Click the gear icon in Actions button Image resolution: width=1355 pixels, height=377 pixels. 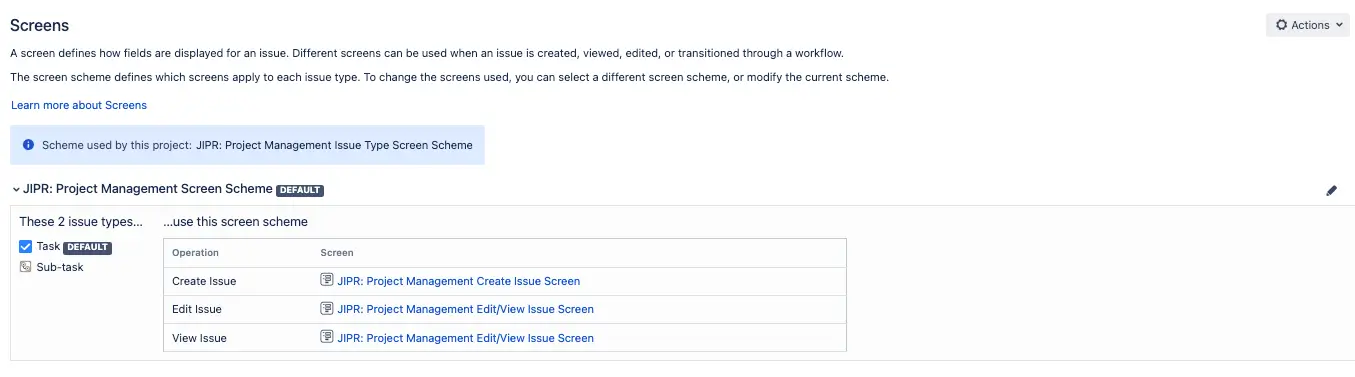pos(1281,25)
